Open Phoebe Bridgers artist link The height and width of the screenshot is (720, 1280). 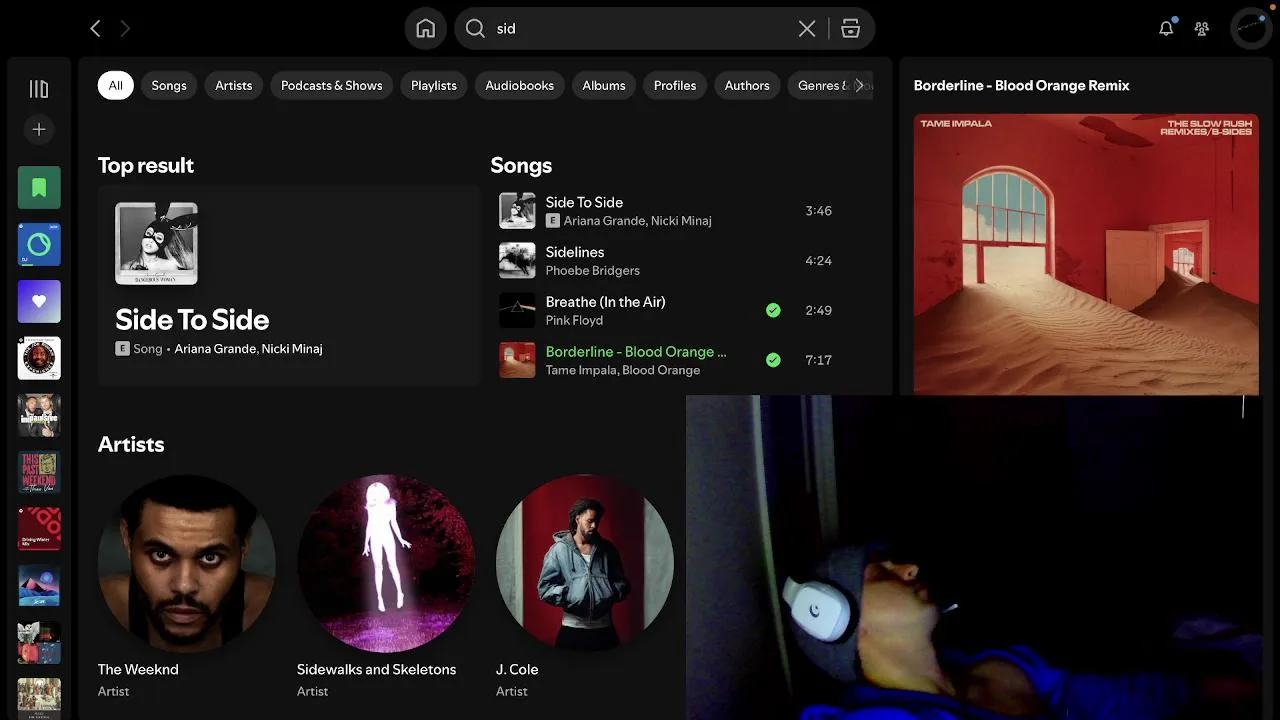tap(593, 271)
